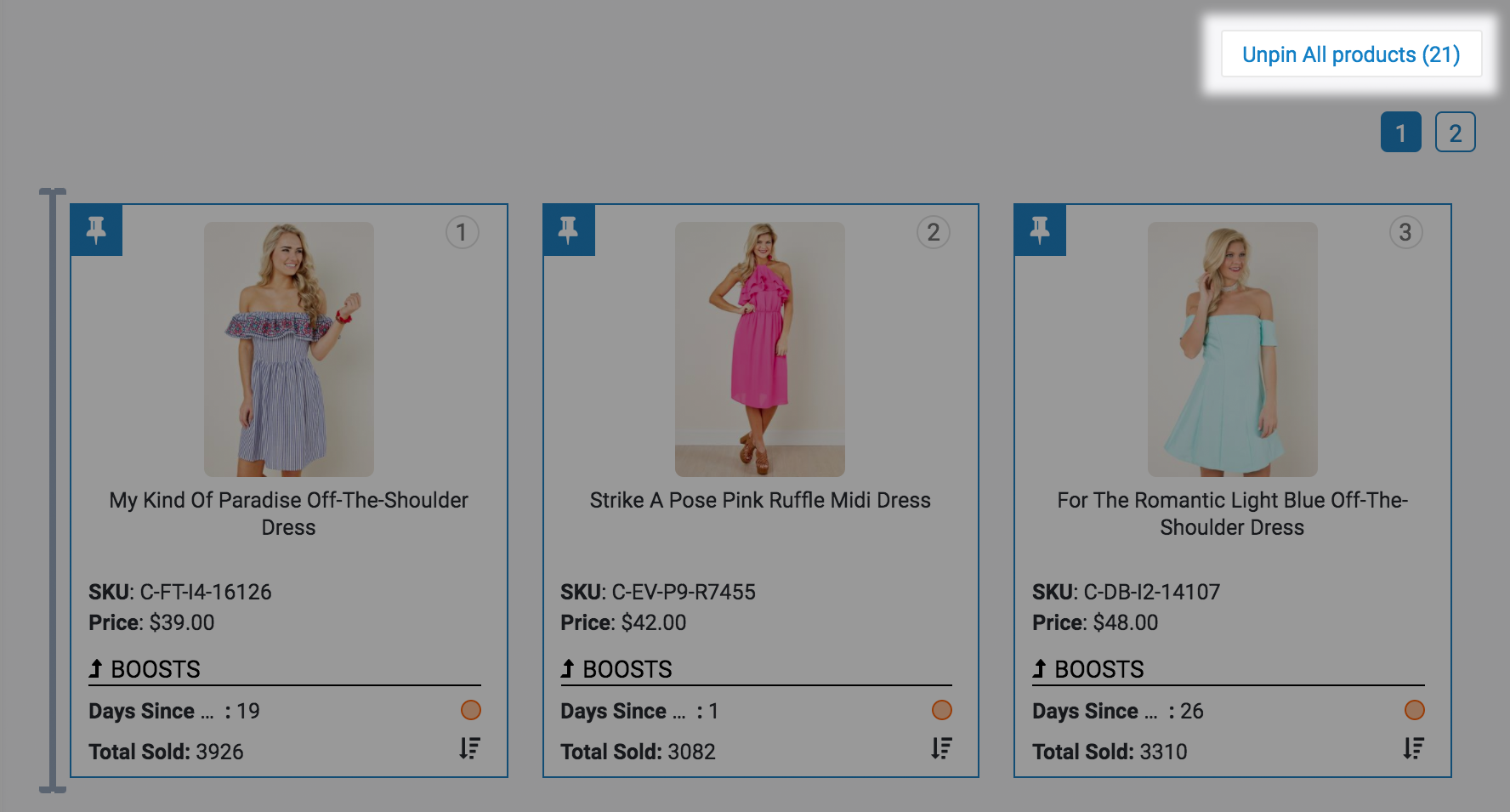This screenshot has width=1510, height=812.
Task: Click orange indicator on Light Blue dress card
Action: [1415, 710]
